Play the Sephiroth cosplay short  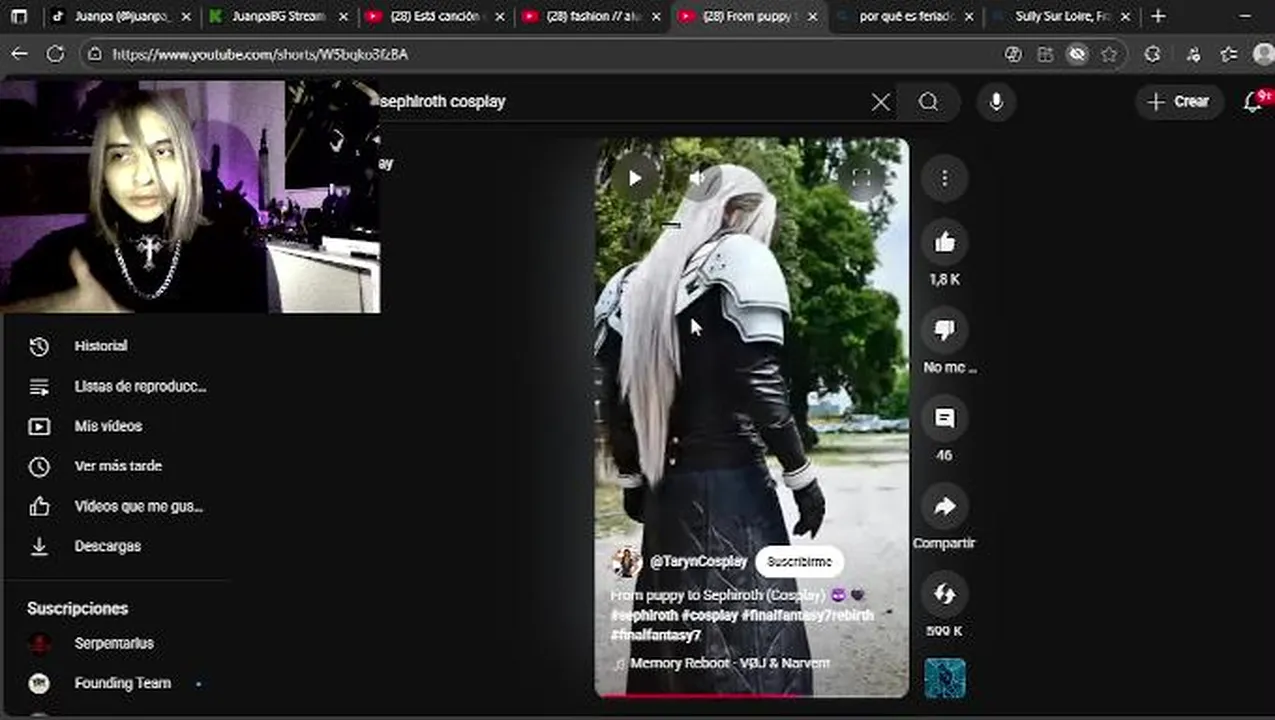[x=635, y=179]
